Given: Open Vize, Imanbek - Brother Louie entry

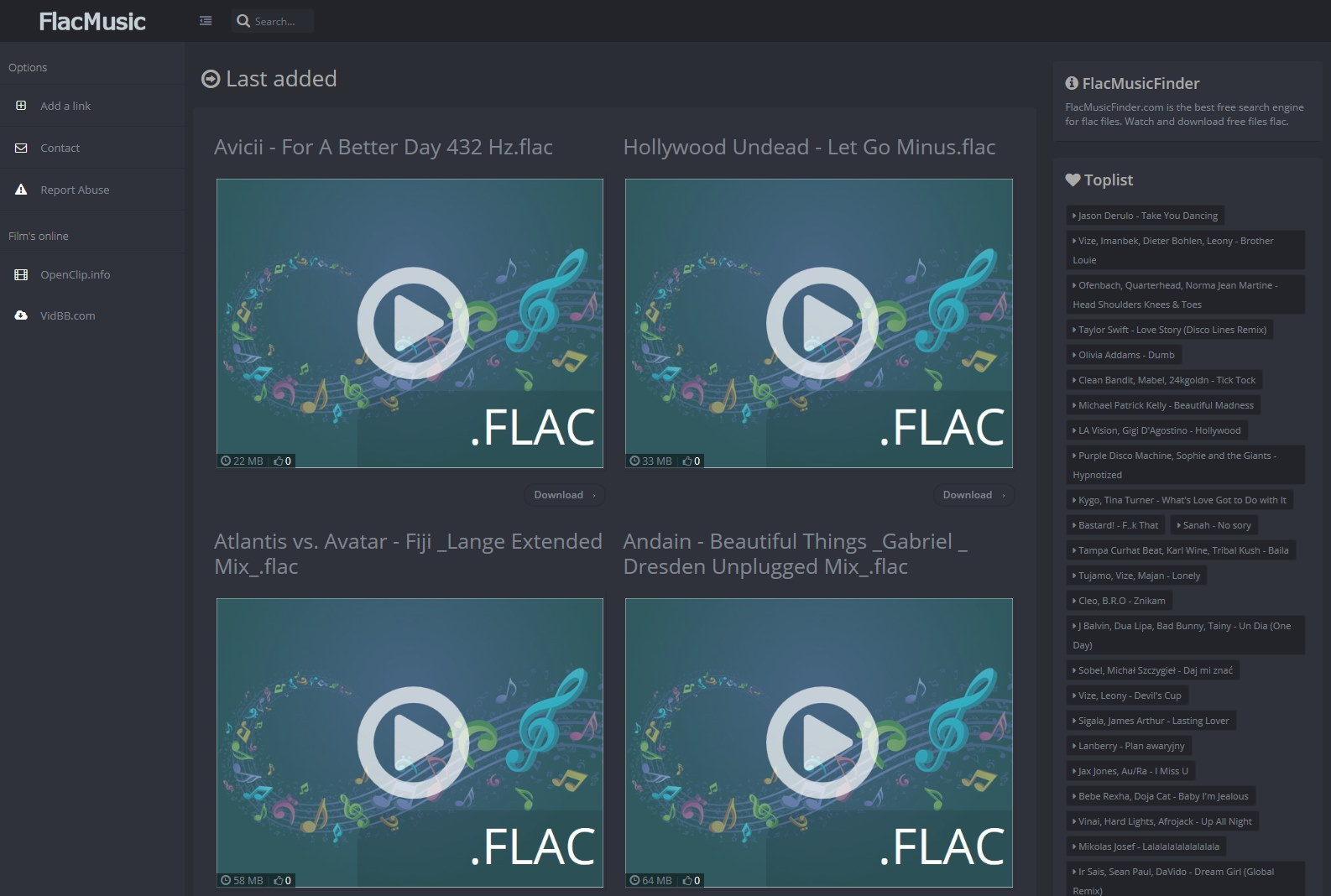Looking at the screenshot, I should point(1185,250).
